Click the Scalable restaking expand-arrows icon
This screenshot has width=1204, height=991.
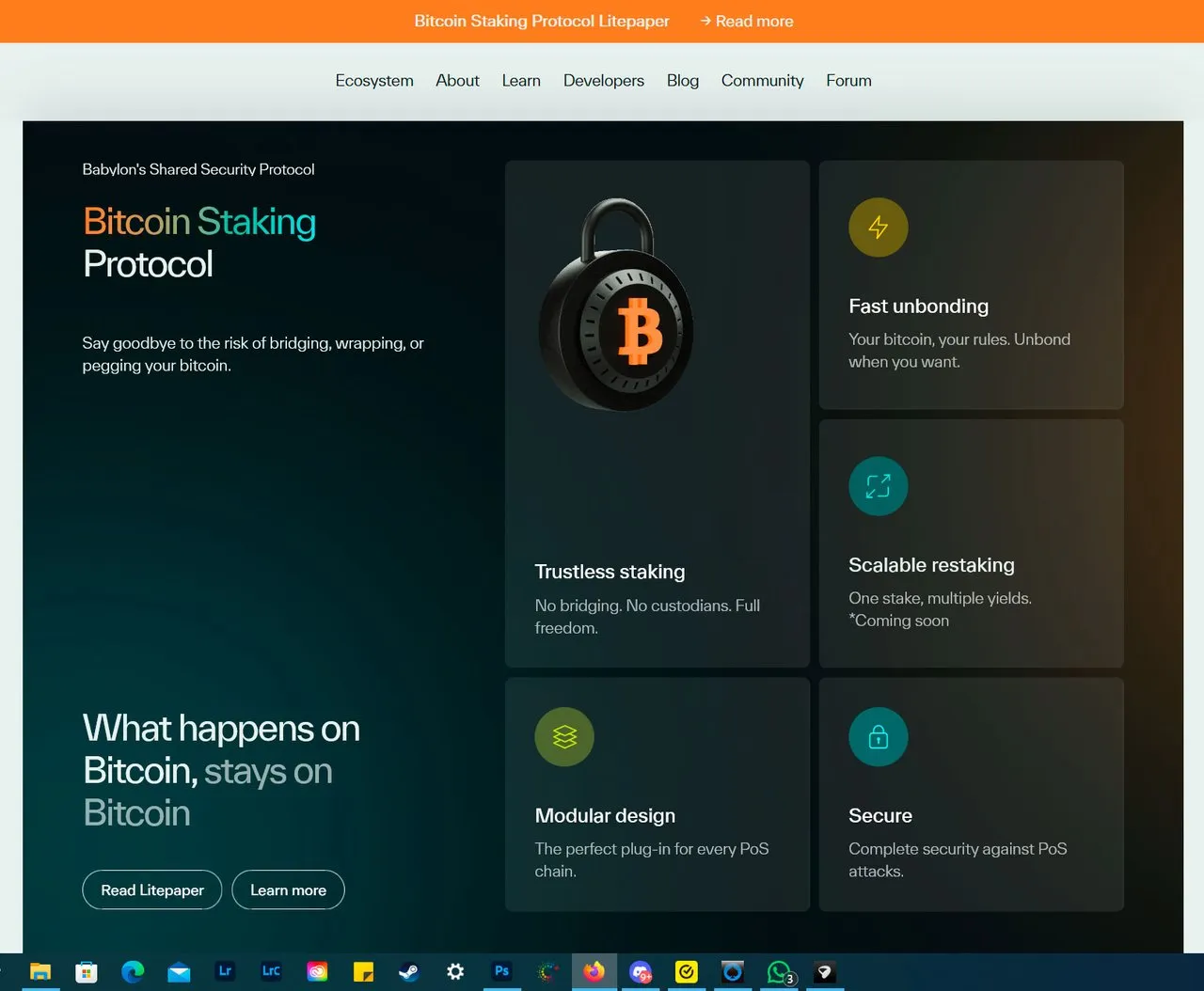click(878, 486)
